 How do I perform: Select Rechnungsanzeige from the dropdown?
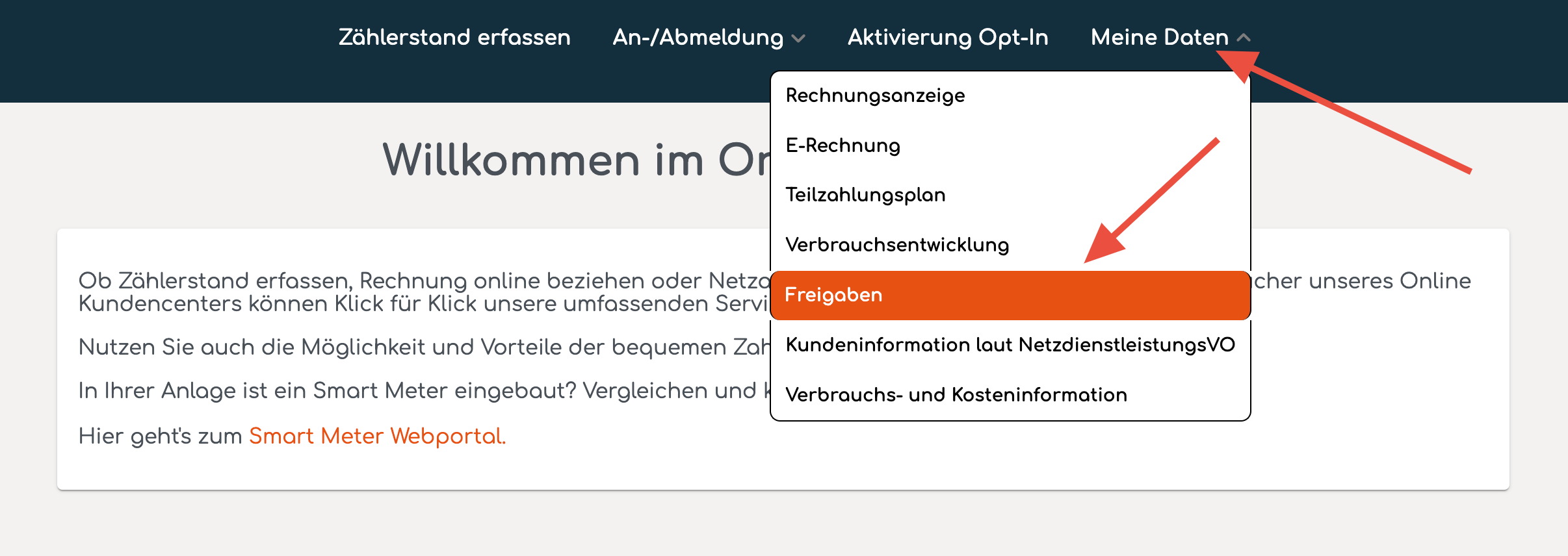1010,95
